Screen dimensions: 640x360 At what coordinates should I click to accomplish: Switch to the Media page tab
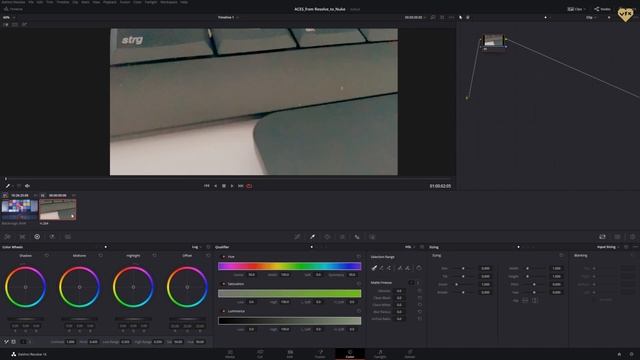[x=230, y=354]
